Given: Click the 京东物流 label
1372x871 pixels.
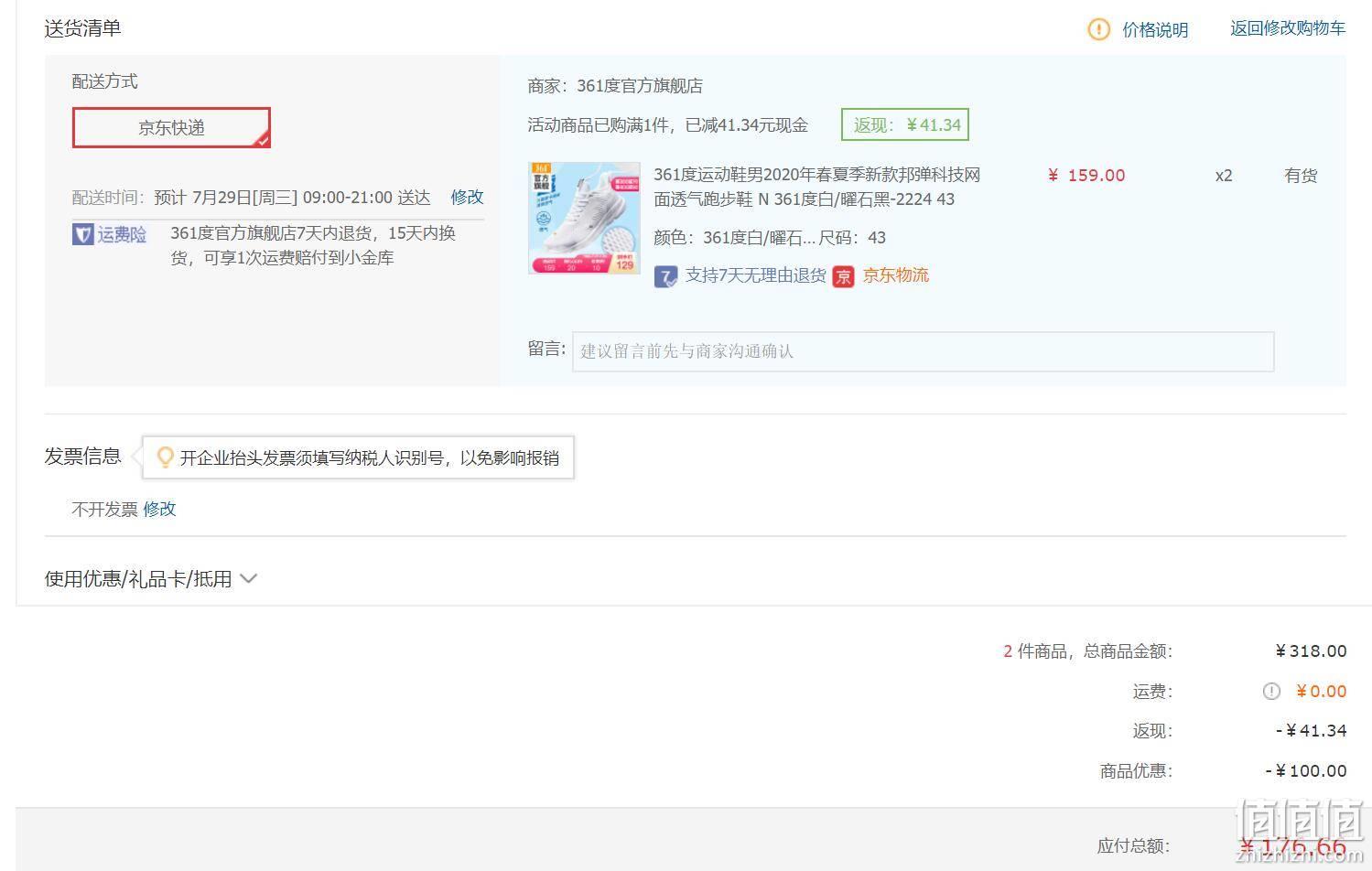Looking at the screenshot, I should point(895,274).
